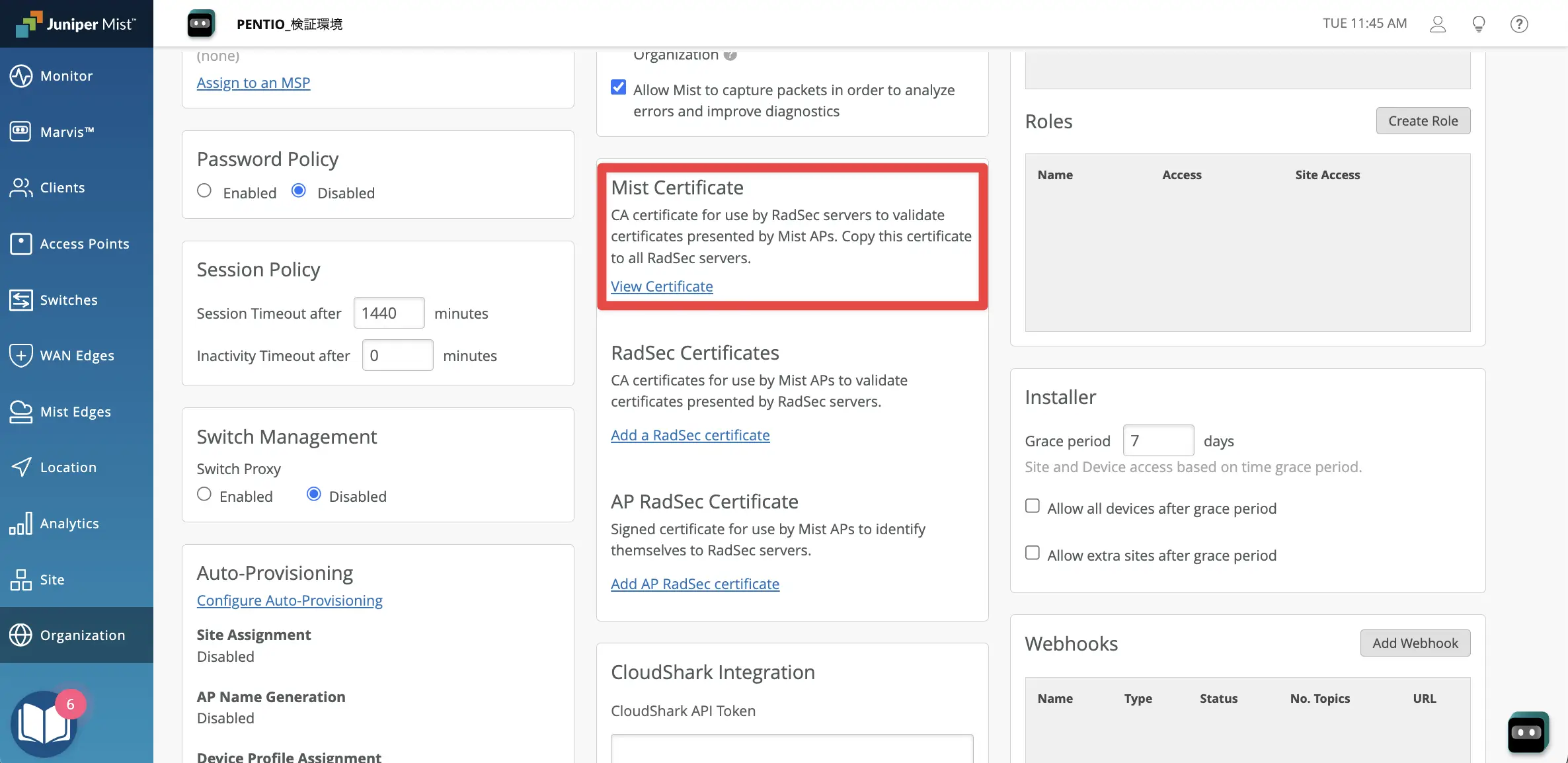1568x763 pixels.
Task: Select Switches menu label
Action: (x=69, y=300)
